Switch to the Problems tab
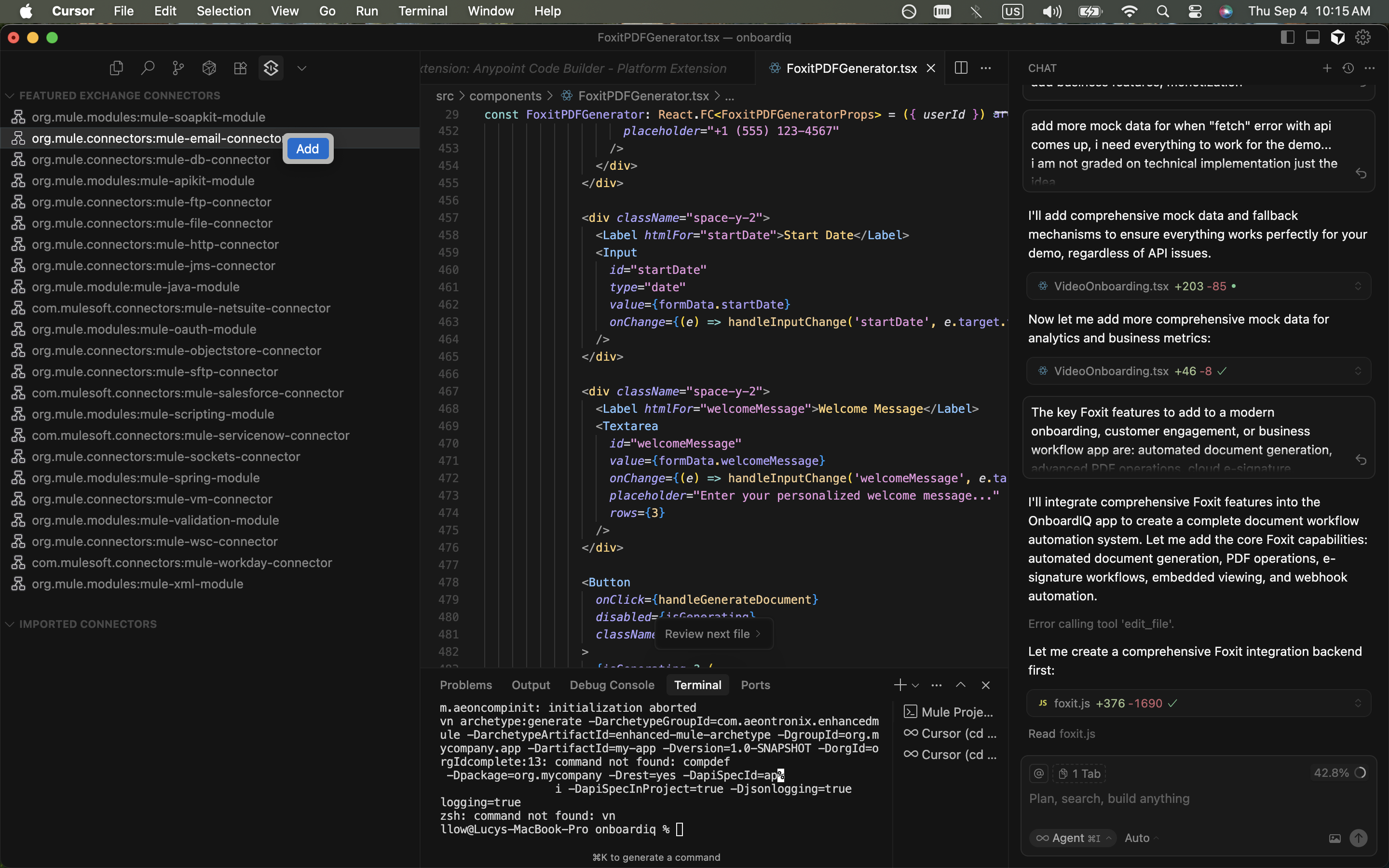This screenshot has width=1389, height=868. pos(465,685)
